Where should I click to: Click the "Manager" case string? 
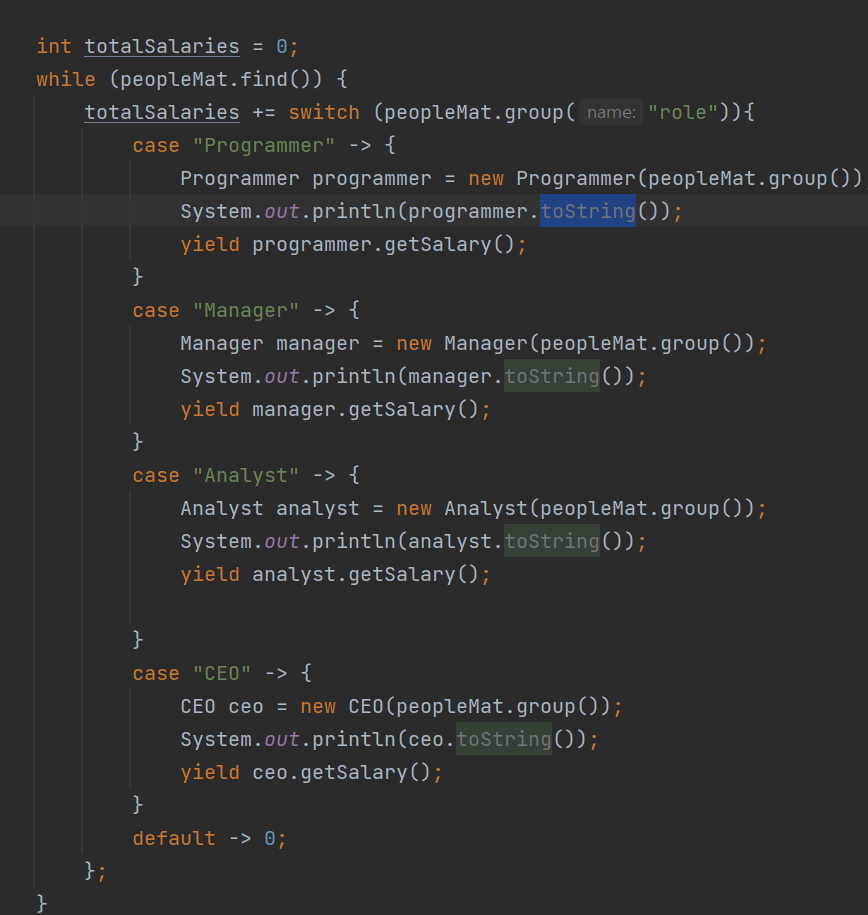coord(246,310)
